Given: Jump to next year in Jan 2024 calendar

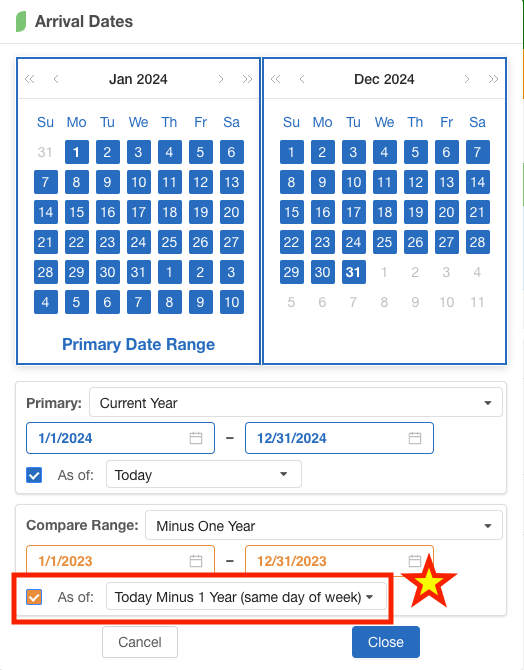Looking at the screenshot, I should click(247, 79).
